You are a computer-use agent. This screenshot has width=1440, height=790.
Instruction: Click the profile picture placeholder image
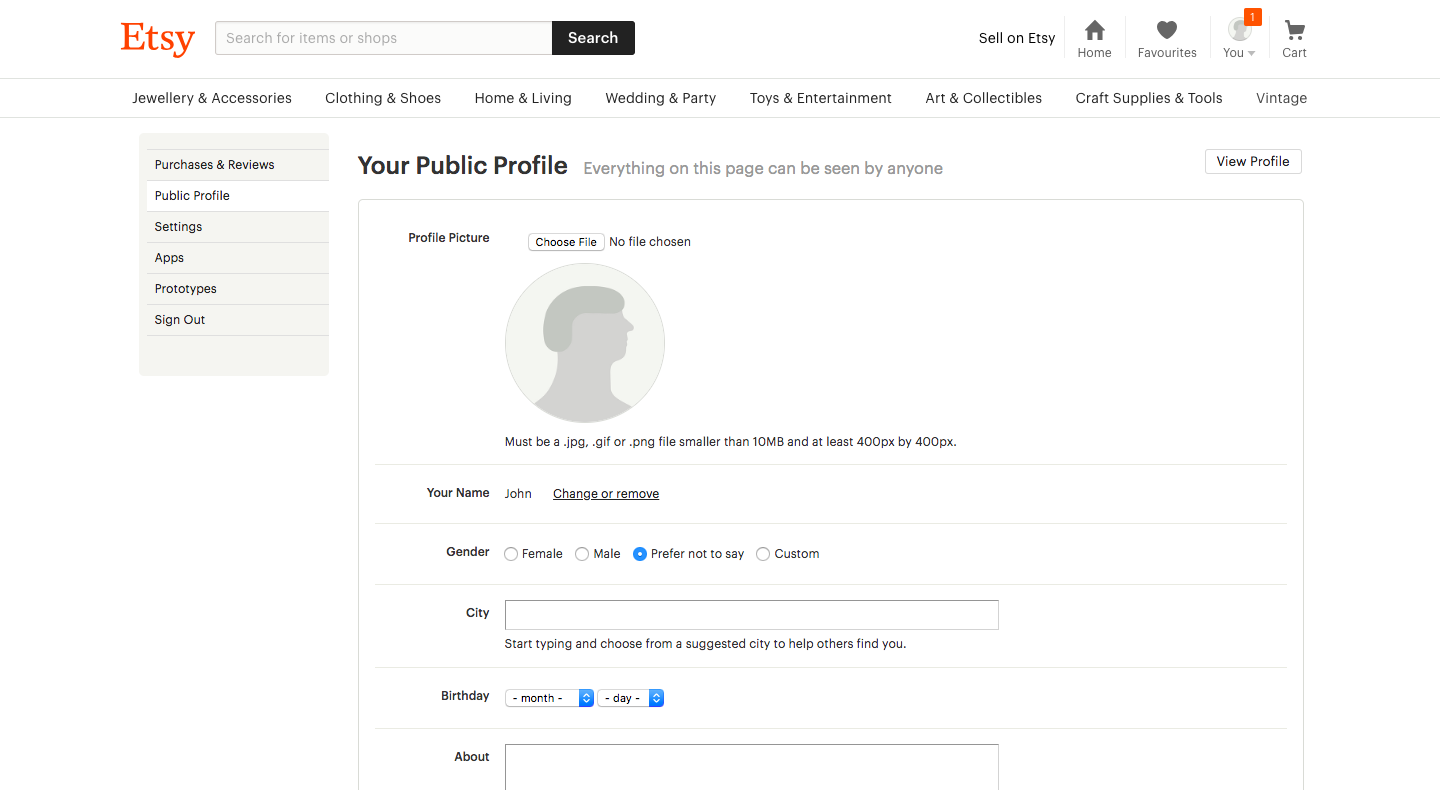(584, 343)
